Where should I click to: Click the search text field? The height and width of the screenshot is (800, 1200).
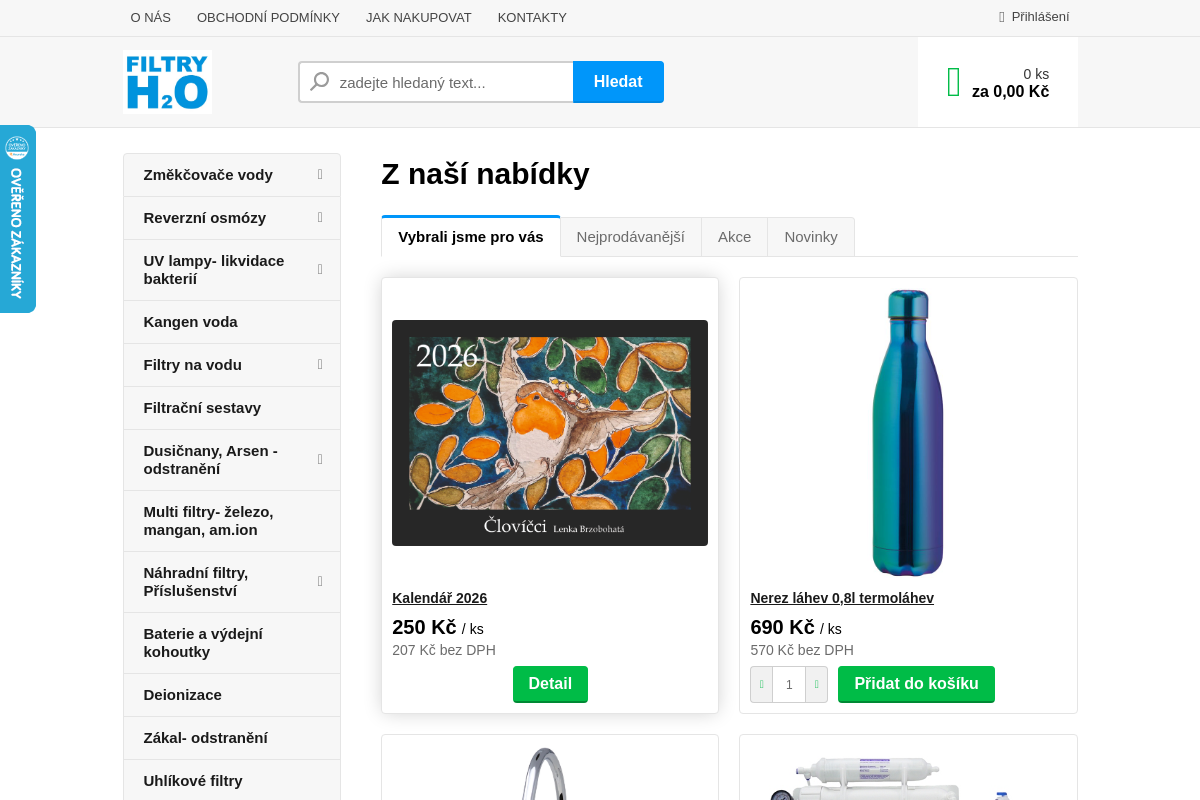(450, 82)
